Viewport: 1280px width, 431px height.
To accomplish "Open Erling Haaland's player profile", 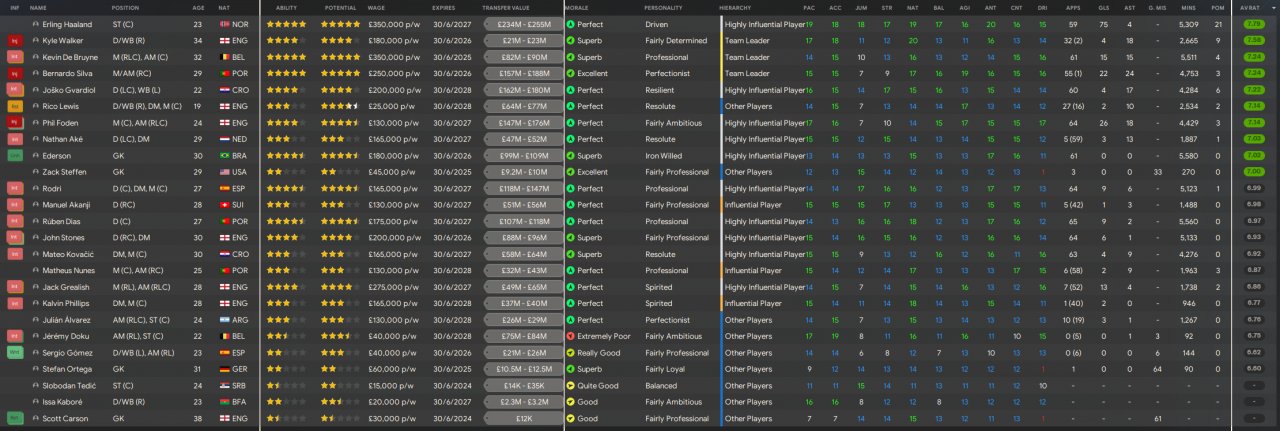I will [x=69, y=24].
